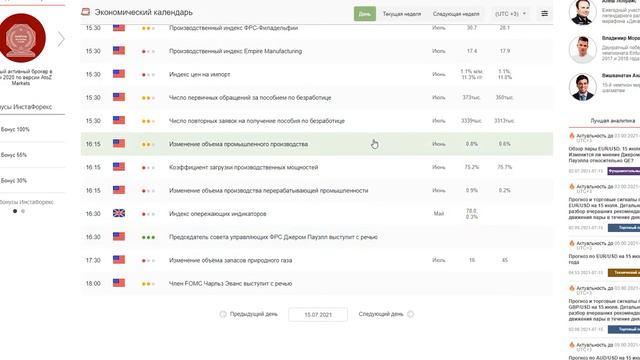Click three green importance dots for Powell speech
The height and width of the screenshot is (360, 640).
(148, 237)
